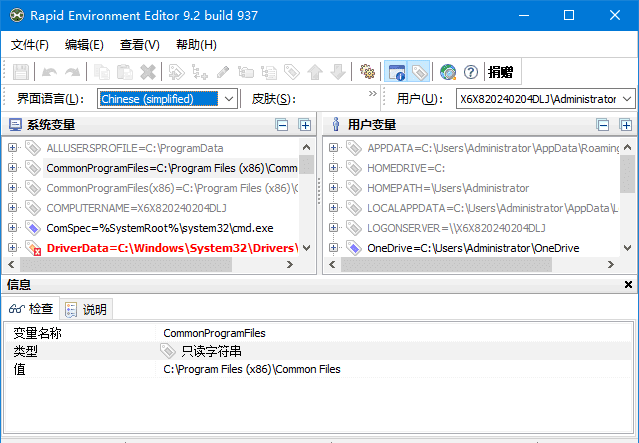Select the red DriverData variable row
The height and width of the screenshot is (443, 639).
(172, 248)
